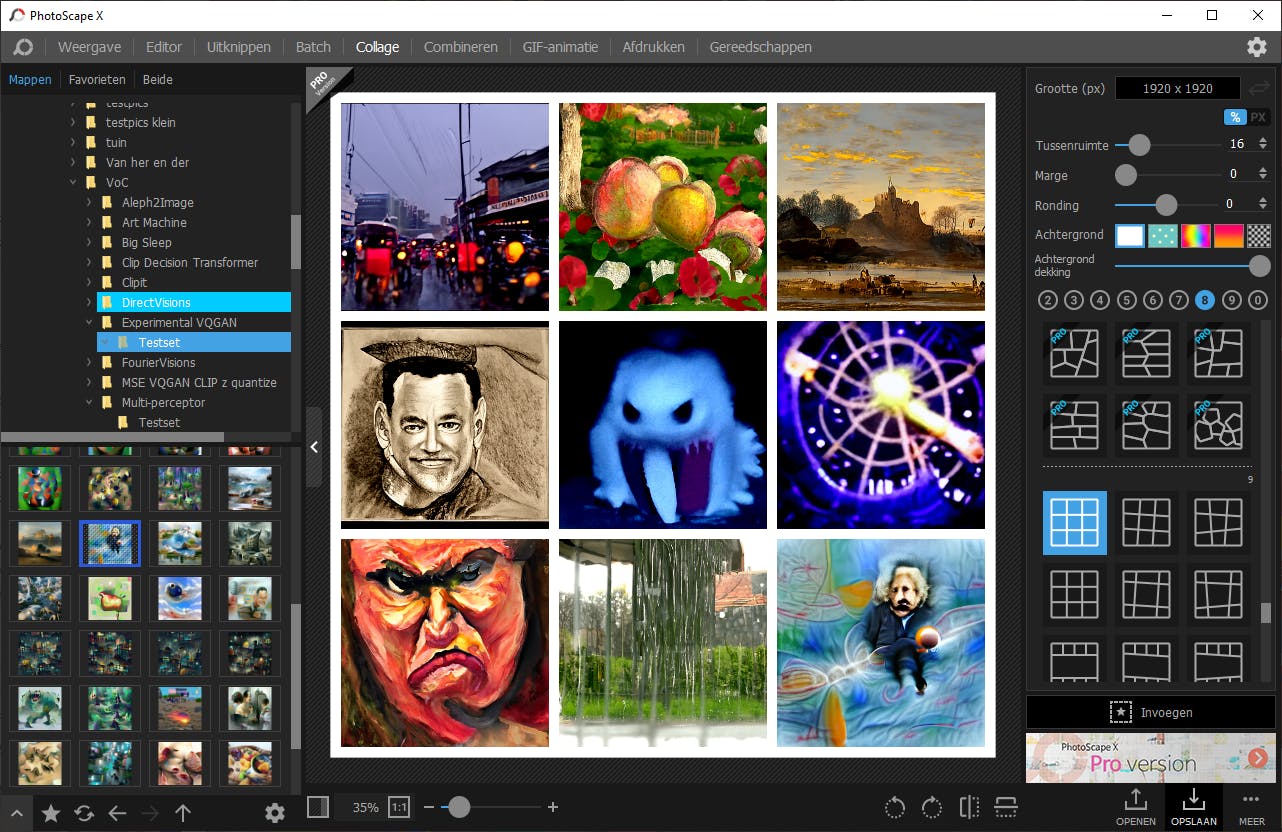Click the orange arrow on the Pro ad
The height and width of the screenshot is (832, 1282).
[1257, 759]
